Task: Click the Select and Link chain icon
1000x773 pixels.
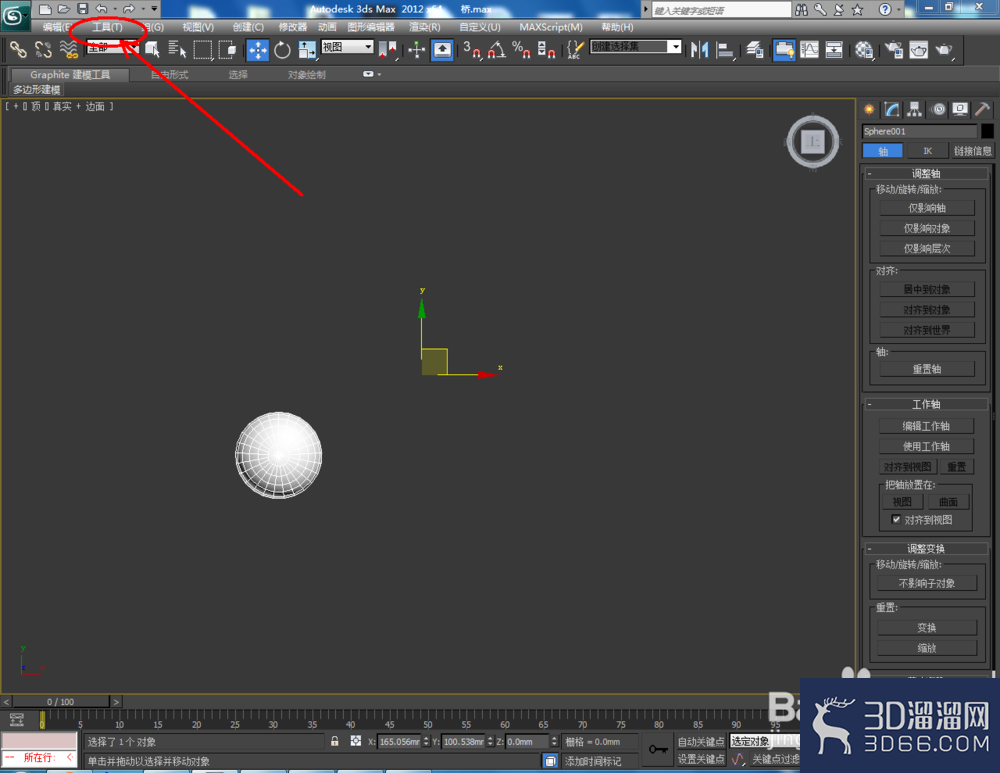Action: [18, 50]
